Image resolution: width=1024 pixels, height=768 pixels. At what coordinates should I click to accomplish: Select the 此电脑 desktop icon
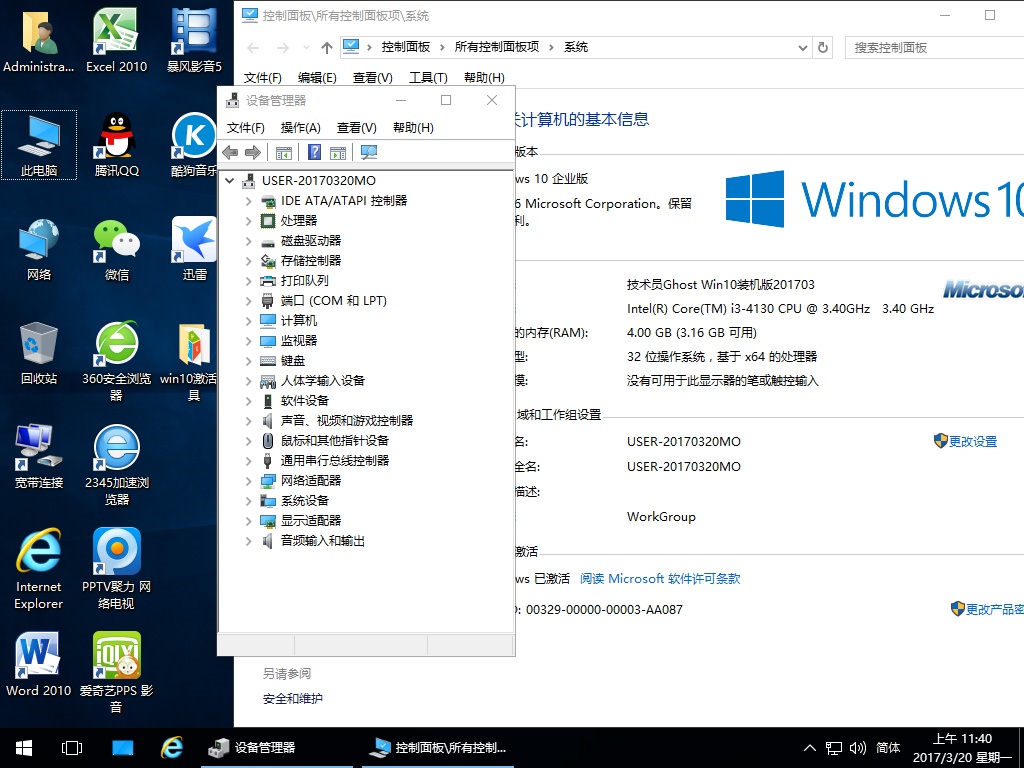point(39,145)
